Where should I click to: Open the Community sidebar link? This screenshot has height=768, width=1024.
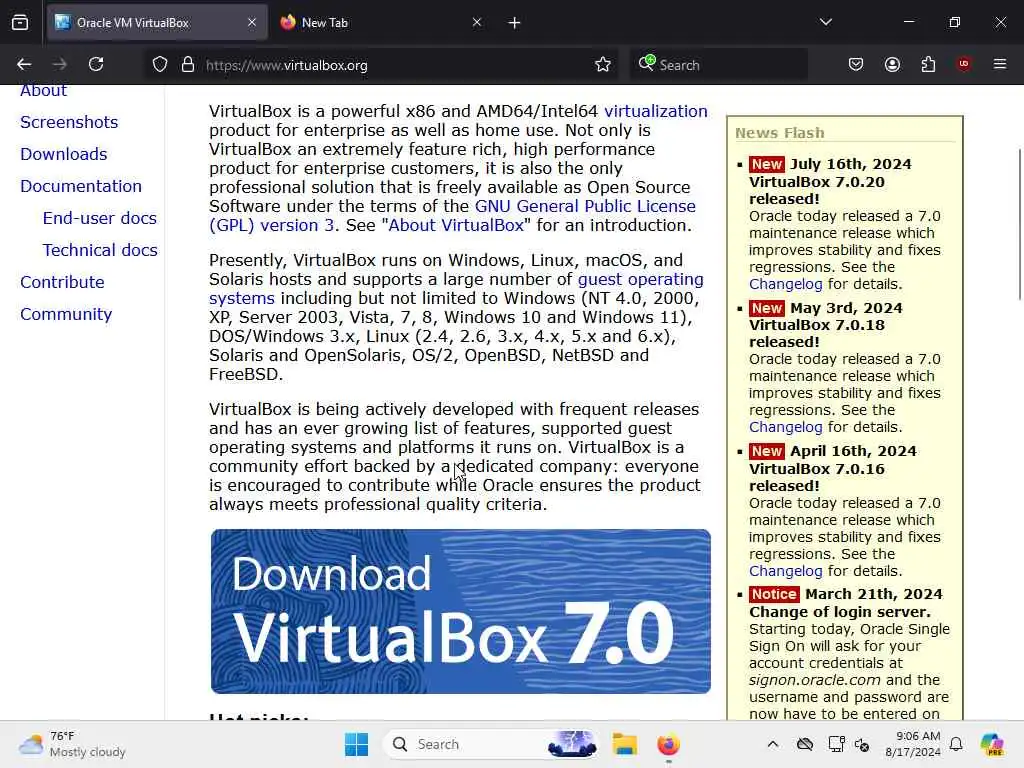pos(66,314)
